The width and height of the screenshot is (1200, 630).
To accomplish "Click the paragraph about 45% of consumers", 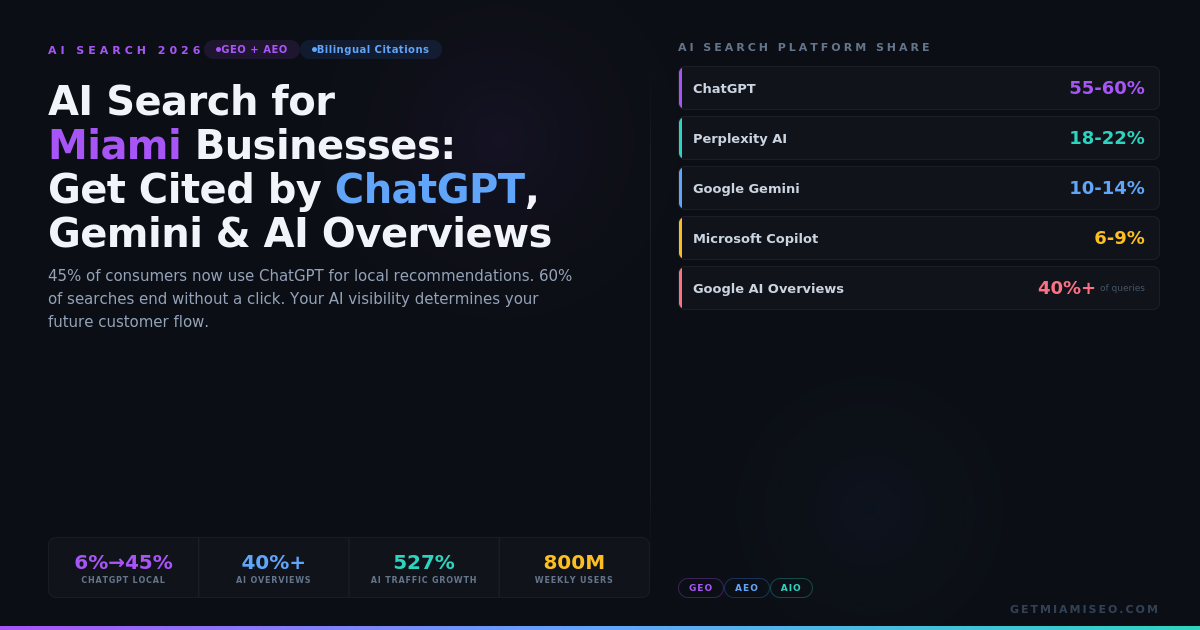I will click(310, 298).
